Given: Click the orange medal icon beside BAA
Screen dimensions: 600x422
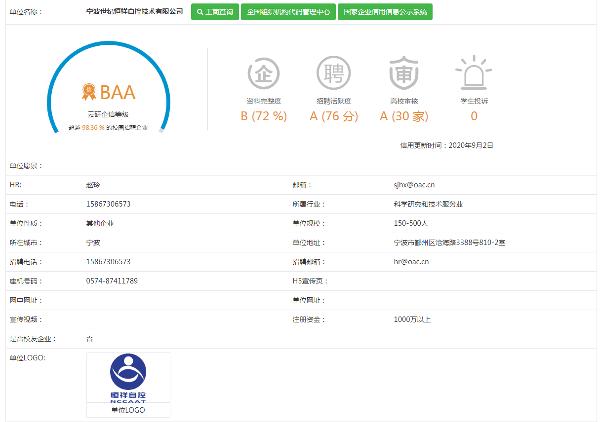Looking at the screenshot, I should pos(89,94).
